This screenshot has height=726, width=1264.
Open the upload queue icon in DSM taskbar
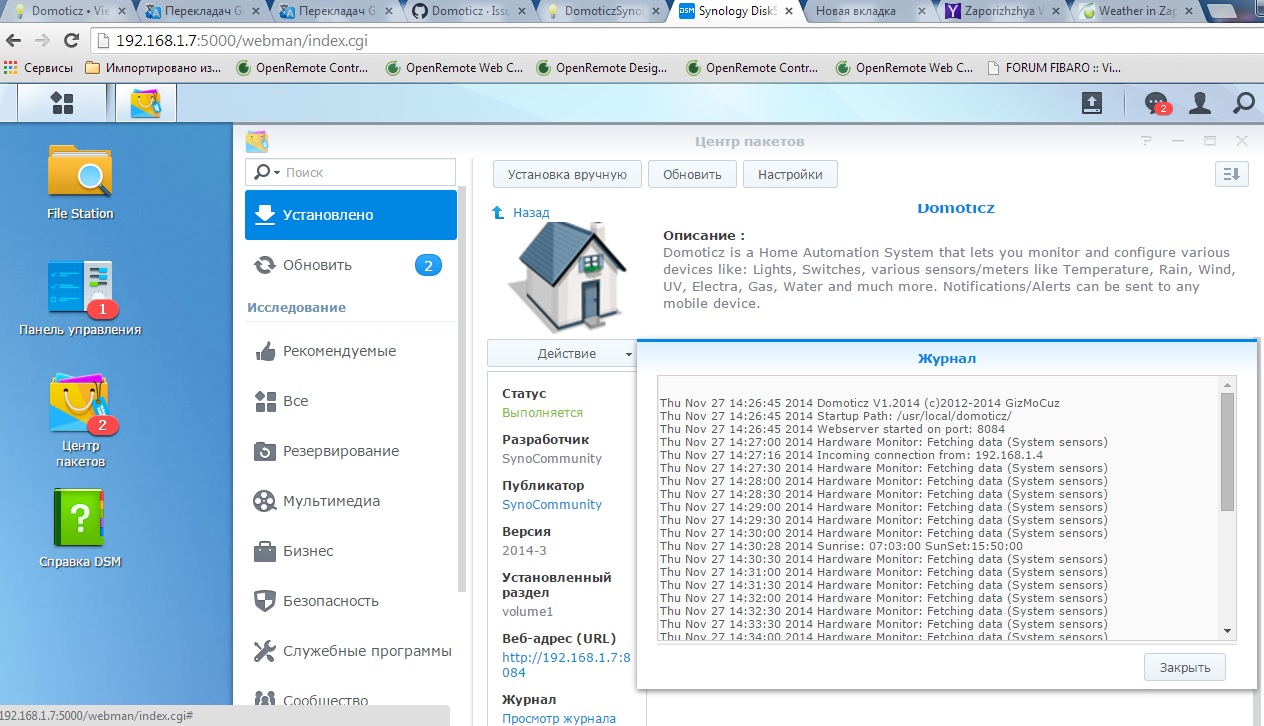[x=1092, y=103]
